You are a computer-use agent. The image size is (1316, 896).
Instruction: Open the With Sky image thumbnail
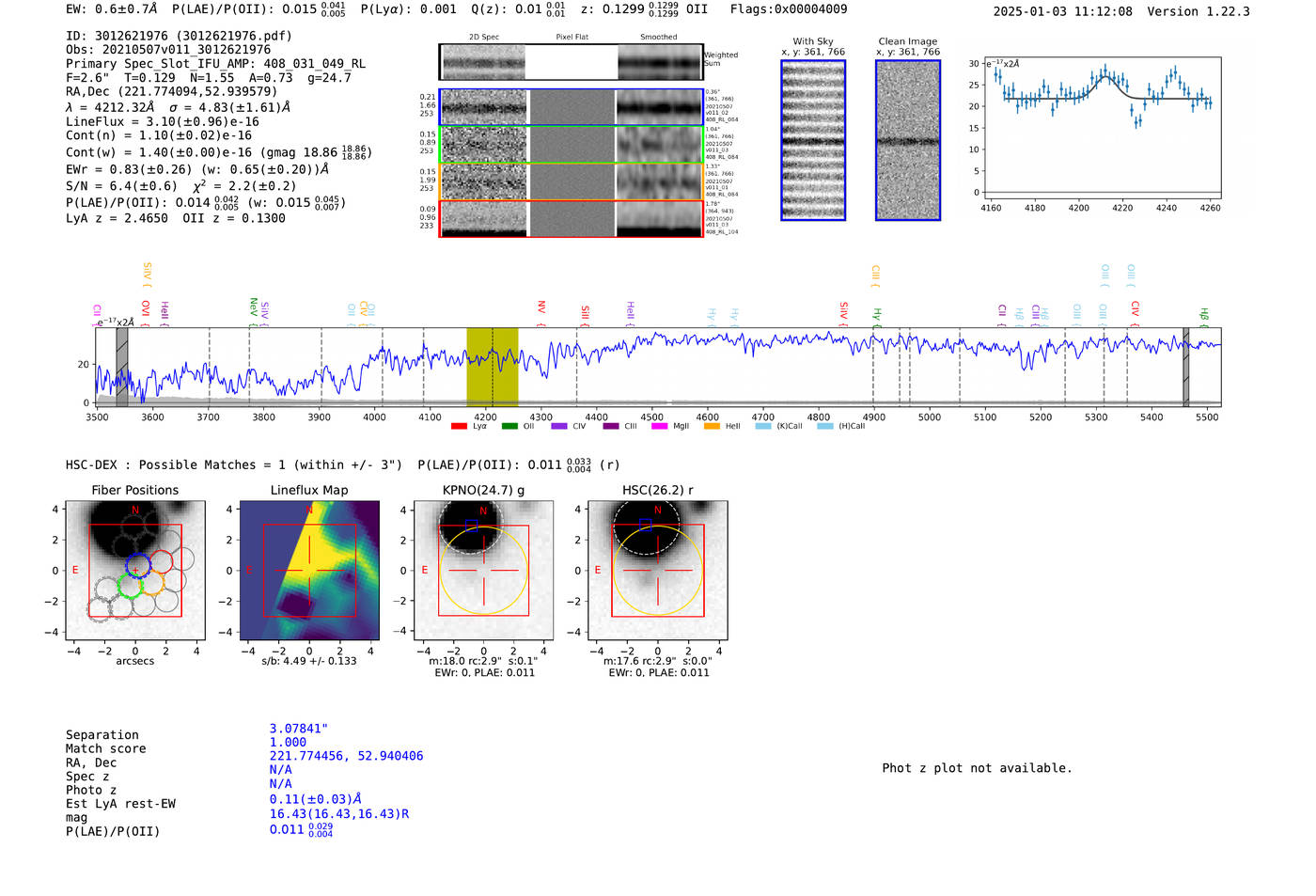813,140
